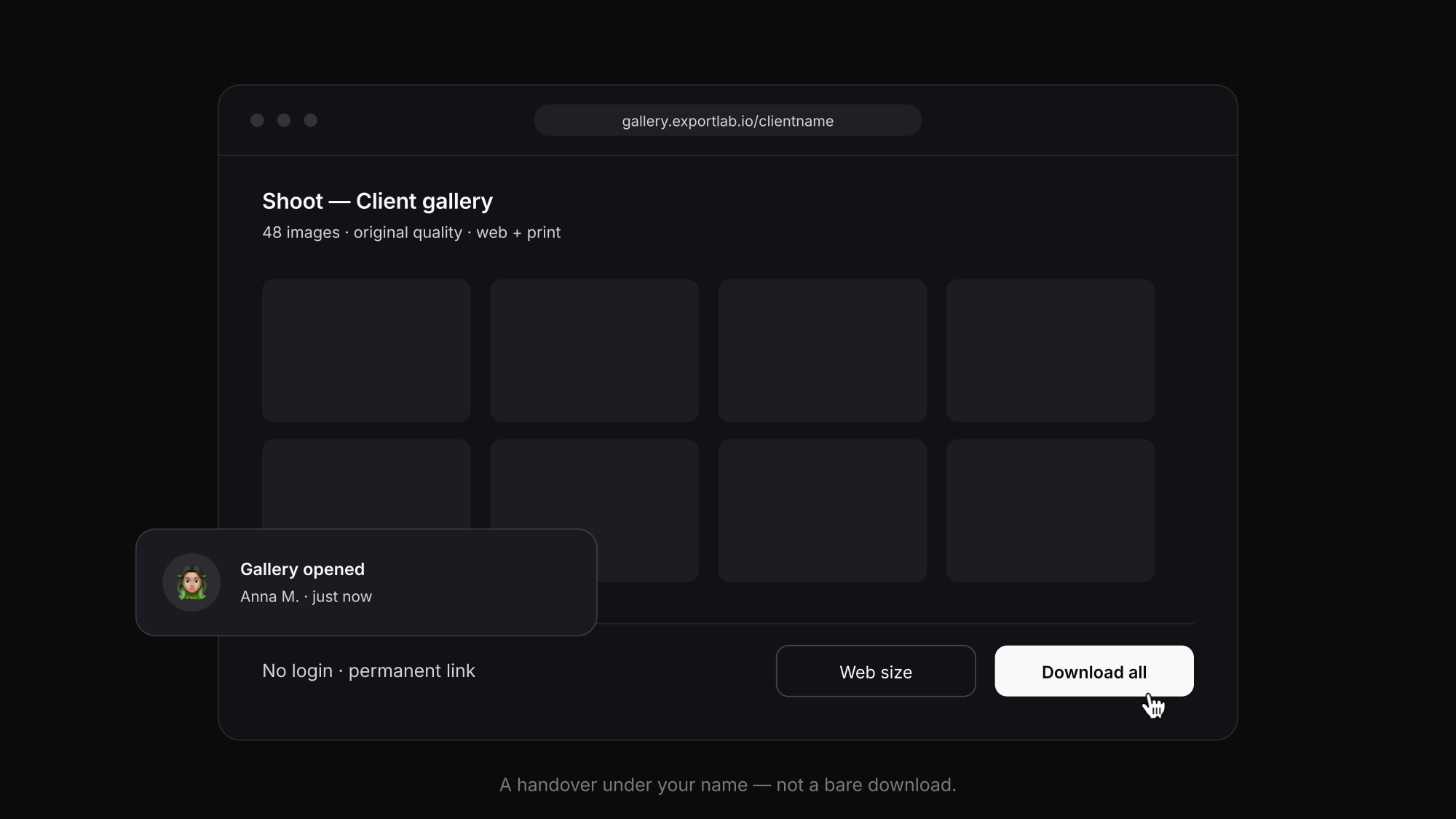Click caption 'A handover under your name'
This screenshot has width=1456, height=819.
623,785
